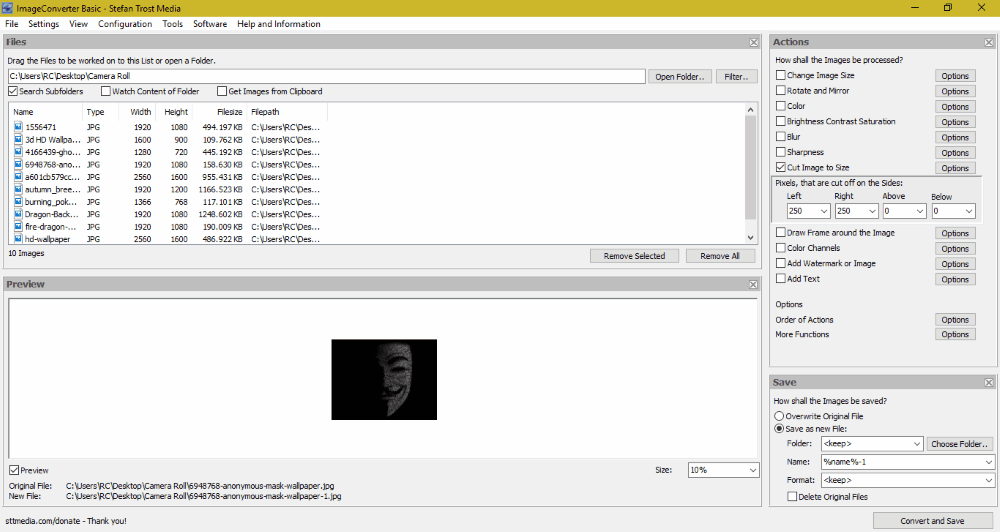
Task: Click the folder path input field
Action: tap(327, 76)
